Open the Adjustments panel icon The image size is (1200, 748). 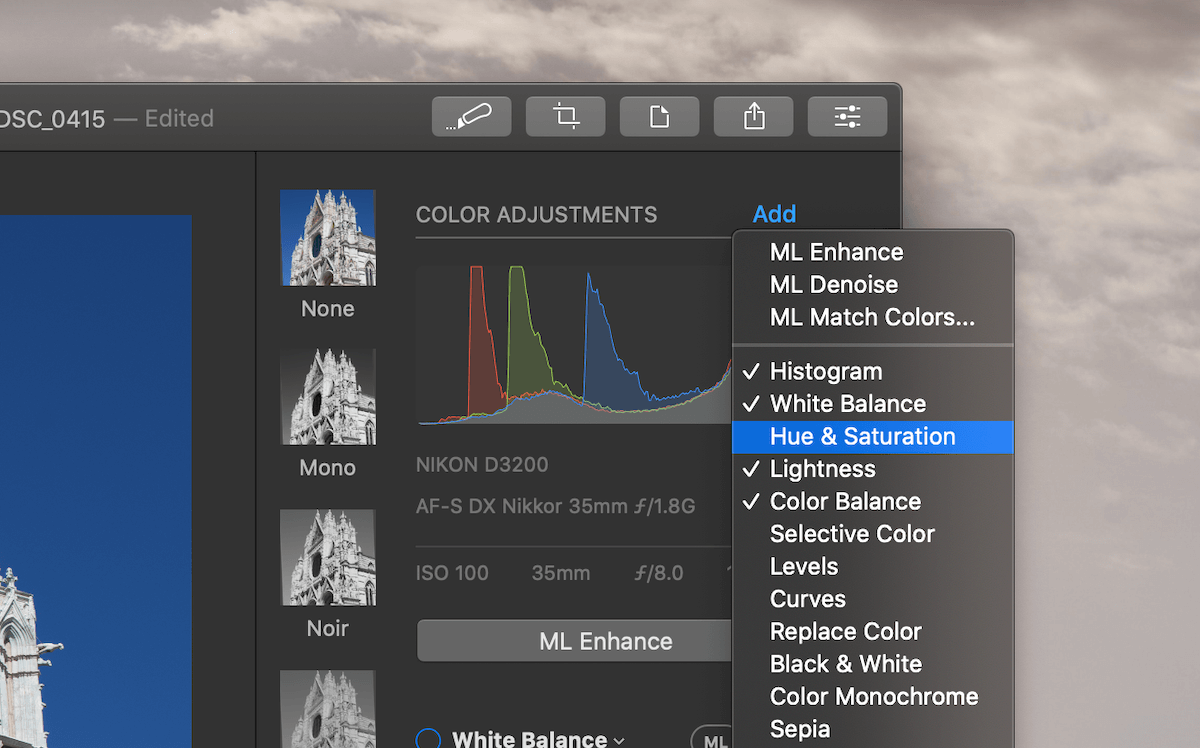(847, 115)
